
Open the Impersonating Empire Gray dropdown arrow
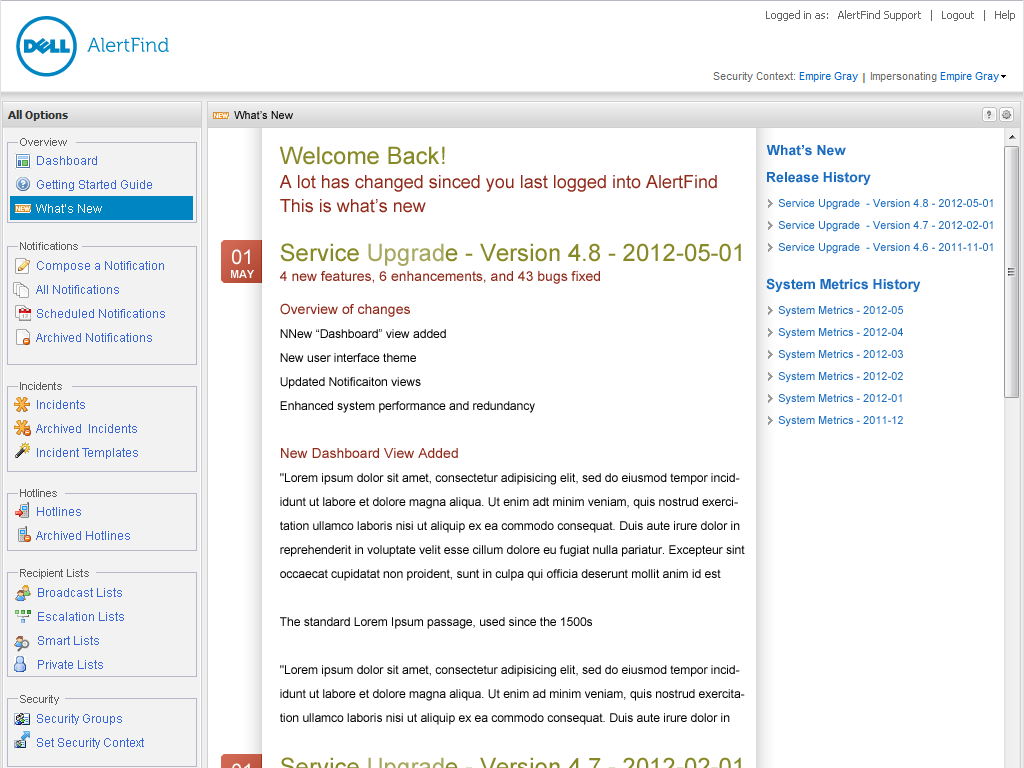click(x=1003, y=77)
